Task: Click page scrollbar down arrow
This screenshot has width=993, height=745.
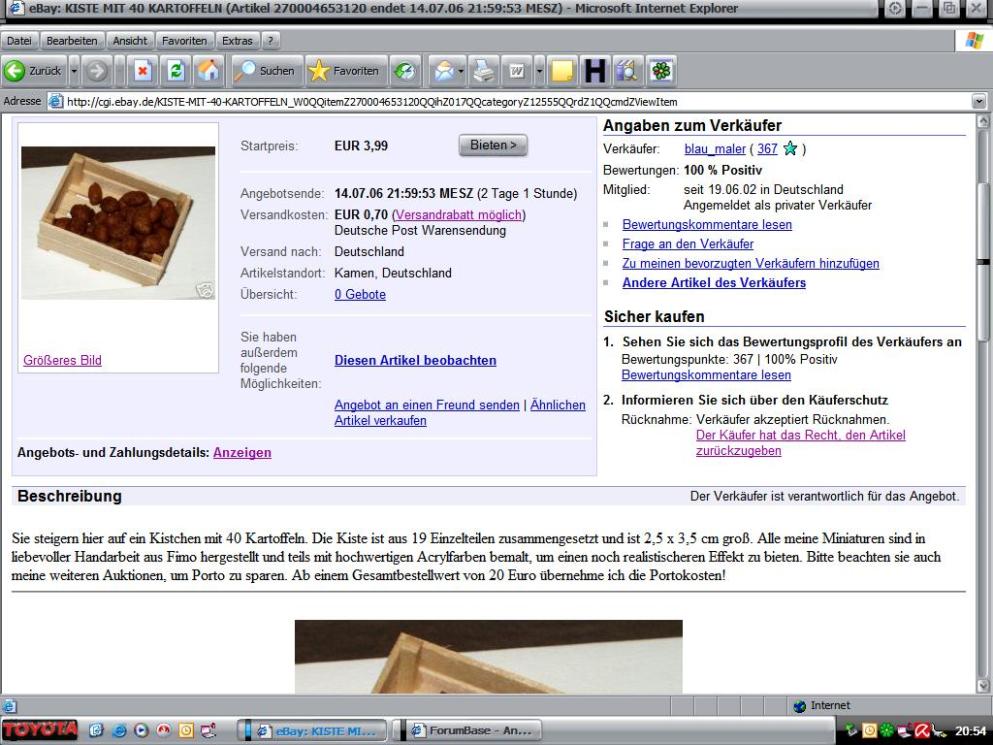Action: pos(983,685)
